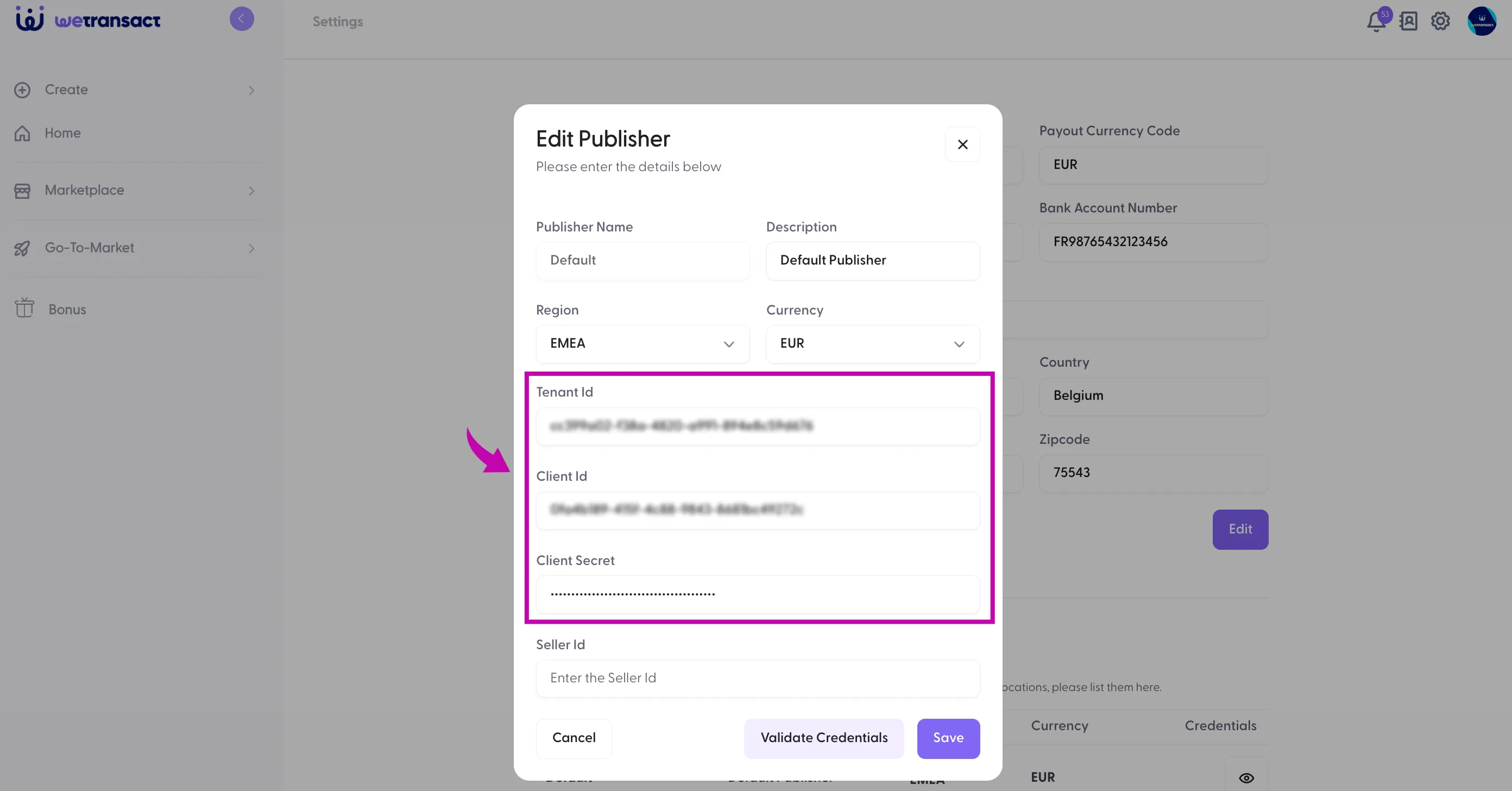Click the Bonus gift icon
This screenshot has width=1512, height=791.
tap(24, 307)
